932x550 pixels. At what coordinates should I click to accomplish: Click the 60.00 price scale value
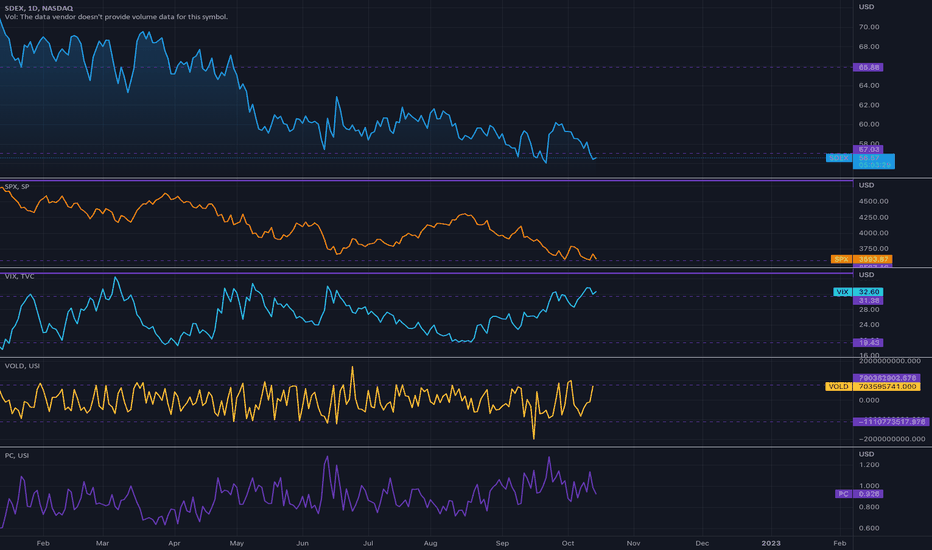(868, 124)
